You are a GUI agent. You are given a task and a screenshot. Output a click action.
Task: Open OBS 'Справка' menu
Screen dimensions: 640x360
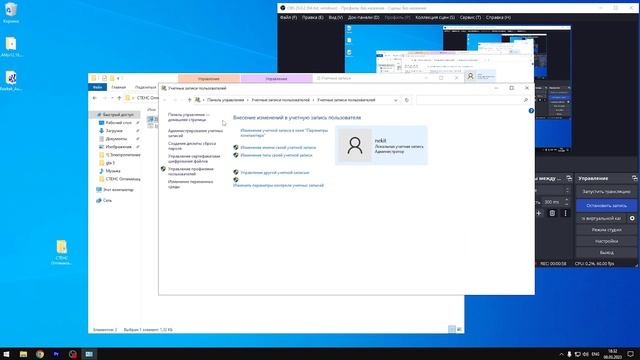(x=498, y=18)
